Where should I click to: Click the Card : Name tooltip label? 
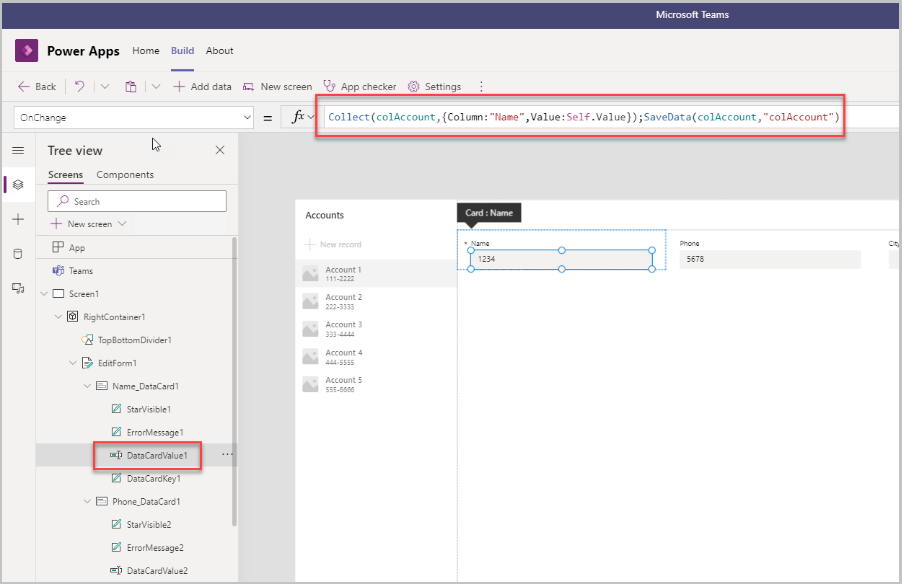pyautogui.click(x=489, y=213)
